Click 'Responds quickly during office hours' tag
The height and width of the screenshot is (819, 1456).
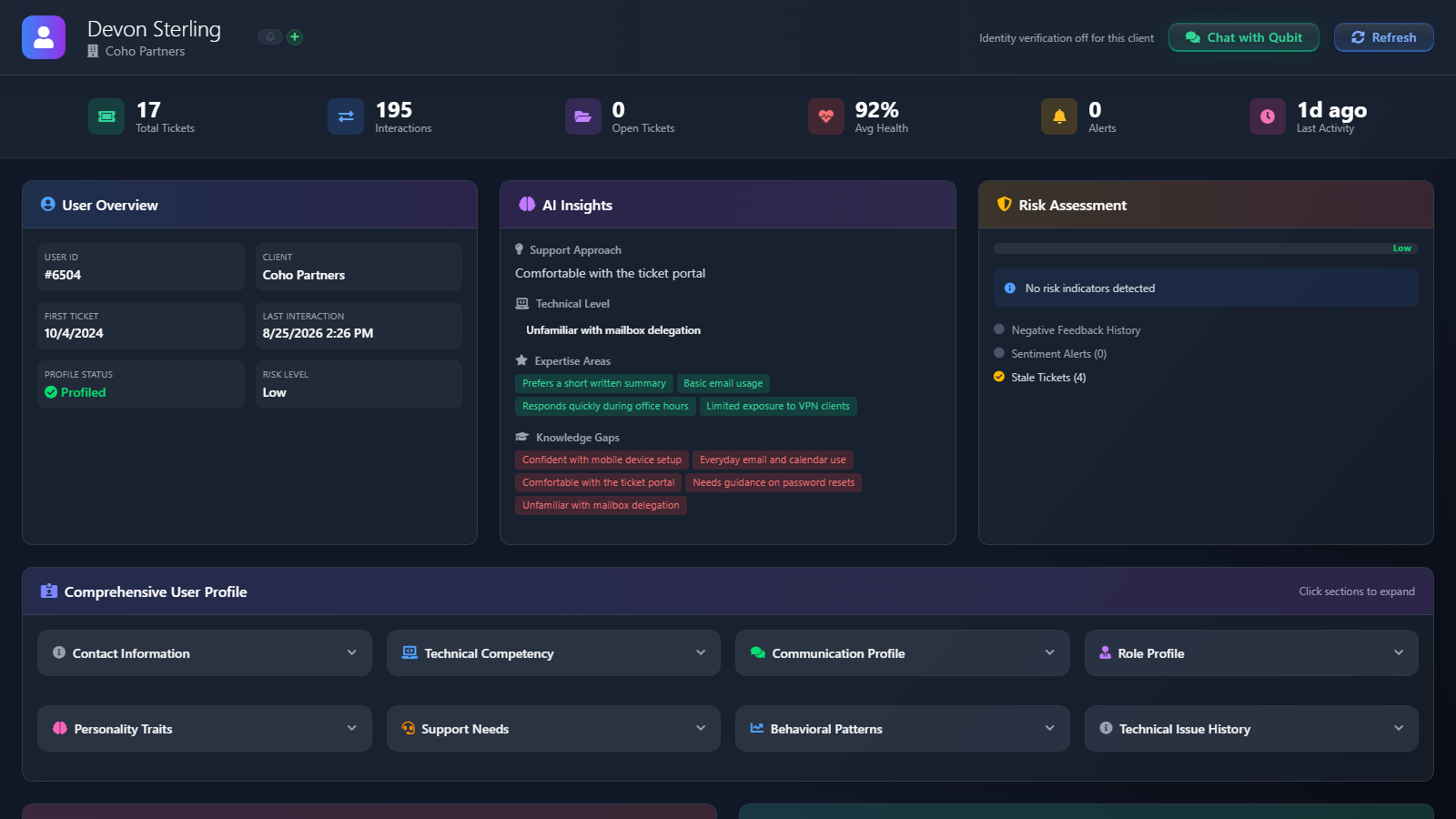coord(605,406)
